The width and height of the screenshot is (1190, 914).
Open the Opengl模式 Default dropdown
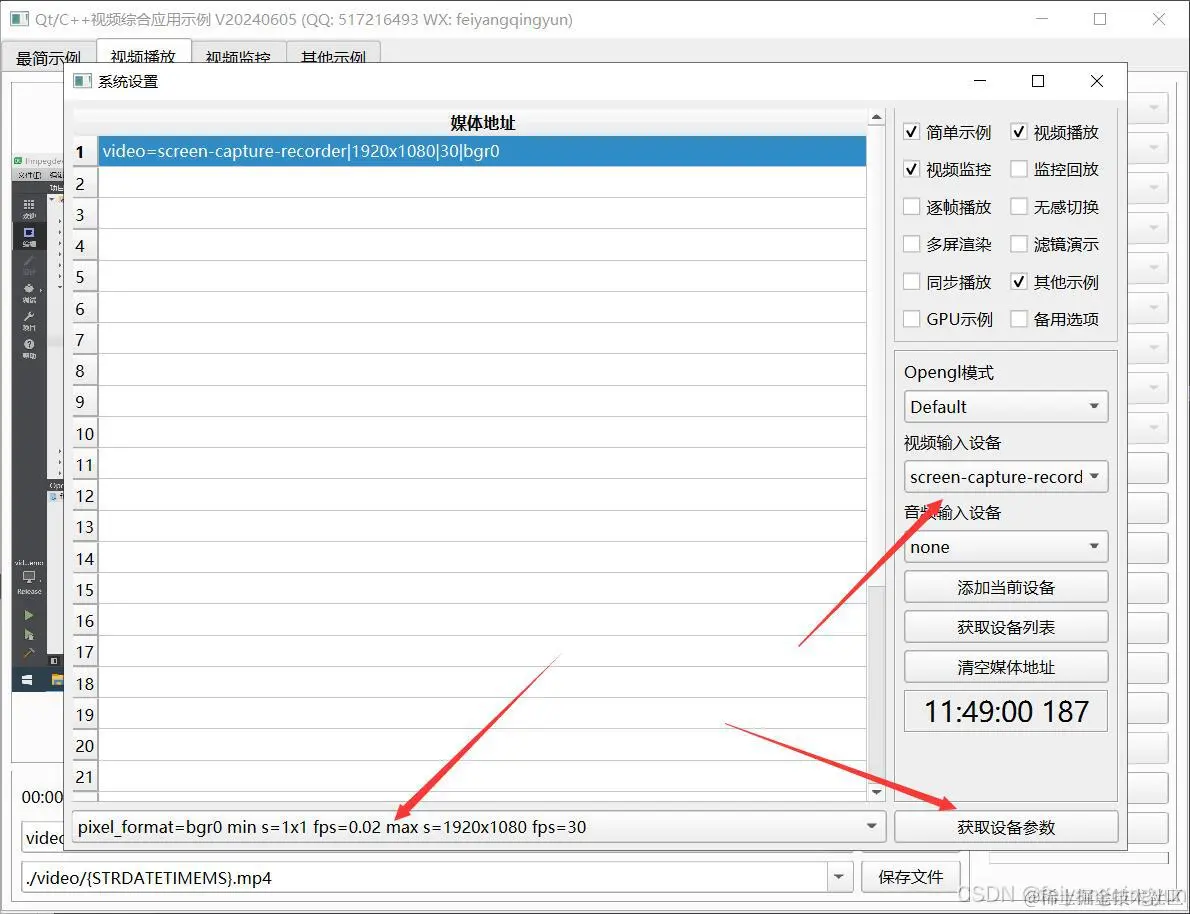point(1006,407)
